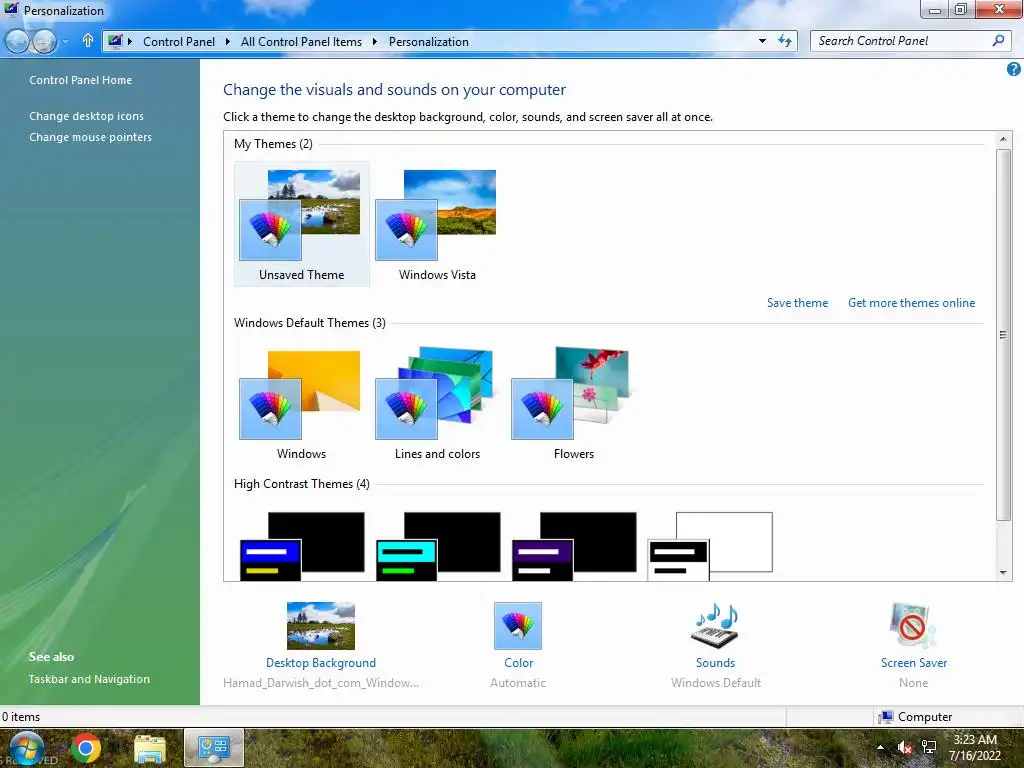
Task: Click the network tray icon
Action: click(929, 747)
